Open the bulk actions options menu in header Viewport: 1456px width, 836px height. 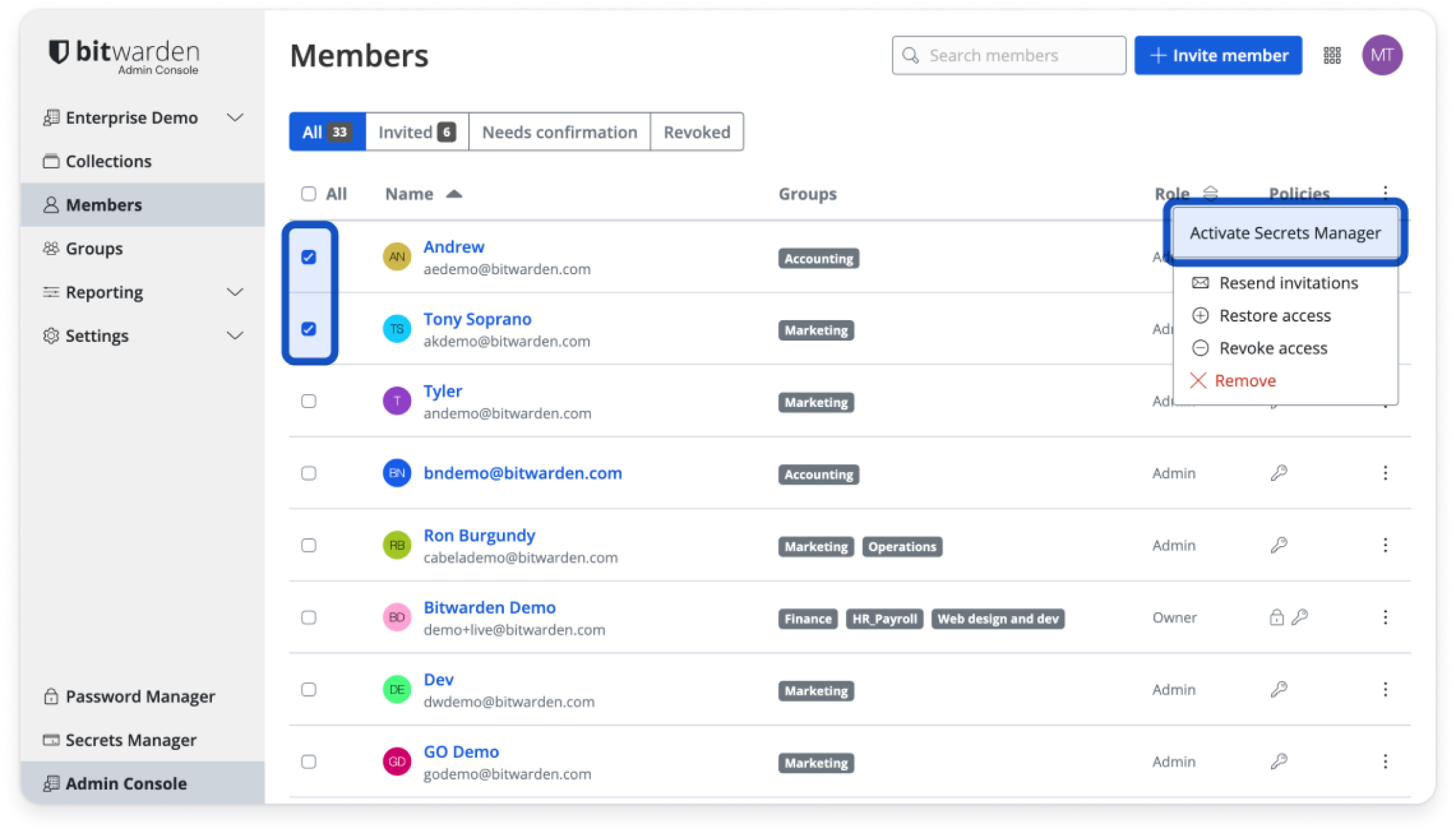(1385, 192)
